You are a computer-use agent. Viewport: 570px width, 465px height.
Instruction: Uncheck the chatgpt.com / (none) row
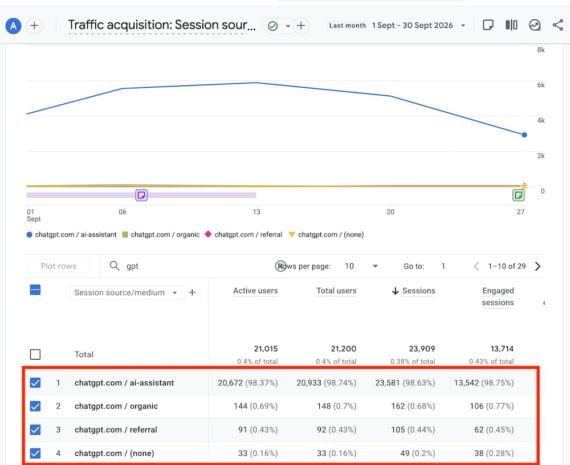(x=35, y=453)
